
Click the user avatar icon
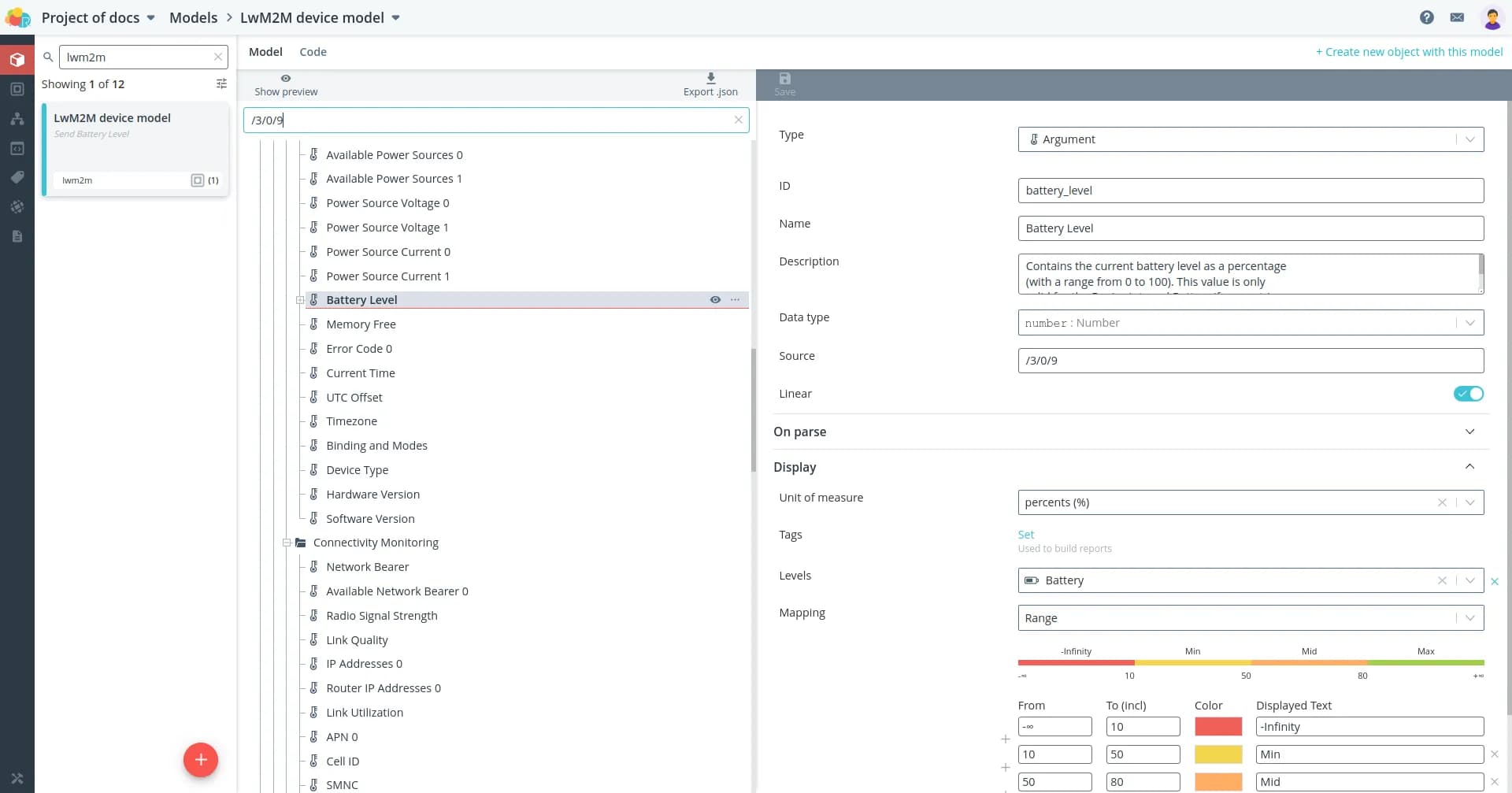(x=1492, y=17)
